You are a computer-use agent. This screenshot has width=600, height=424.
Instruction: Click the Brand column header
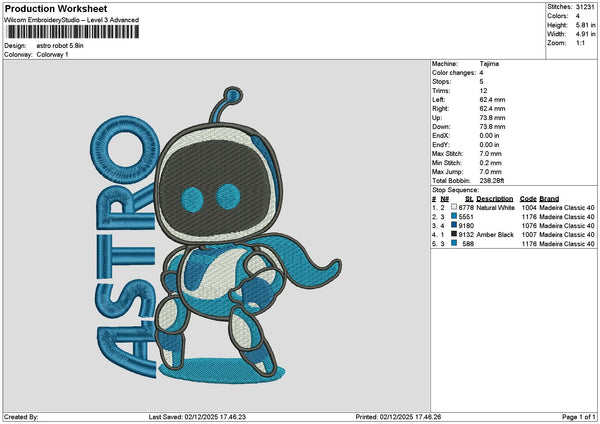pos(551,199)
